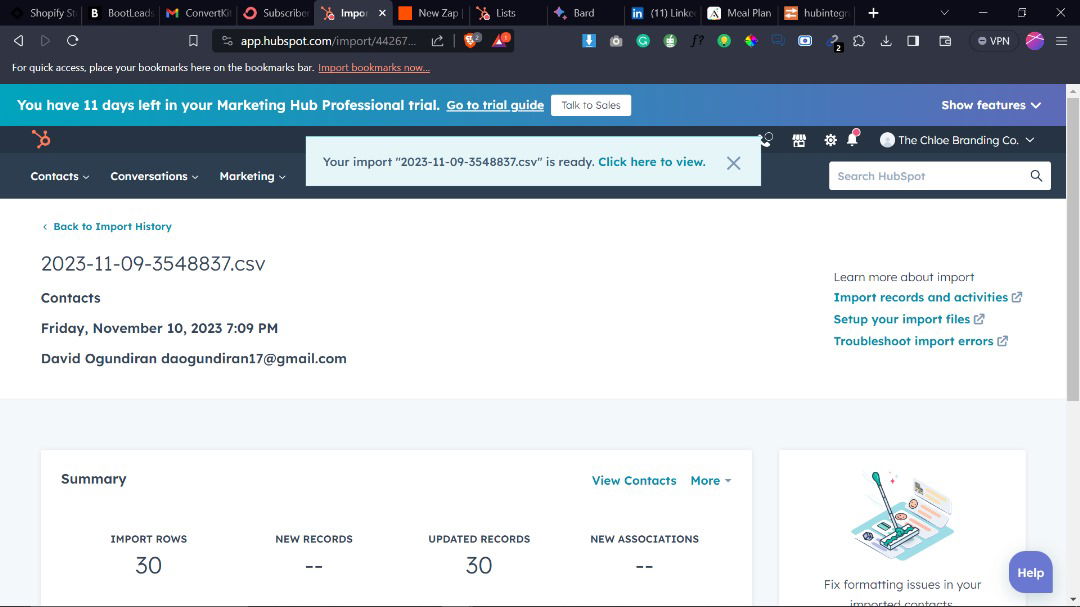Click the Talk to Sales button
This screenshot has height=607, width=1080.
point(590,105)
